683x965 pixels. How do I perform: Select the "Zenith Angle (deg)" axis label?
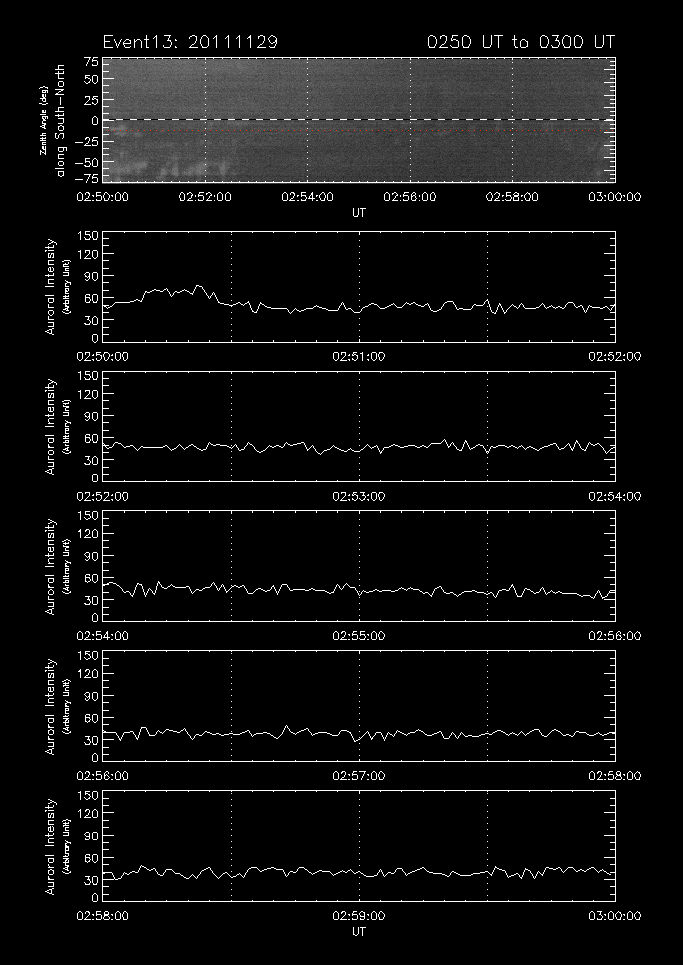tap(43, 121)
